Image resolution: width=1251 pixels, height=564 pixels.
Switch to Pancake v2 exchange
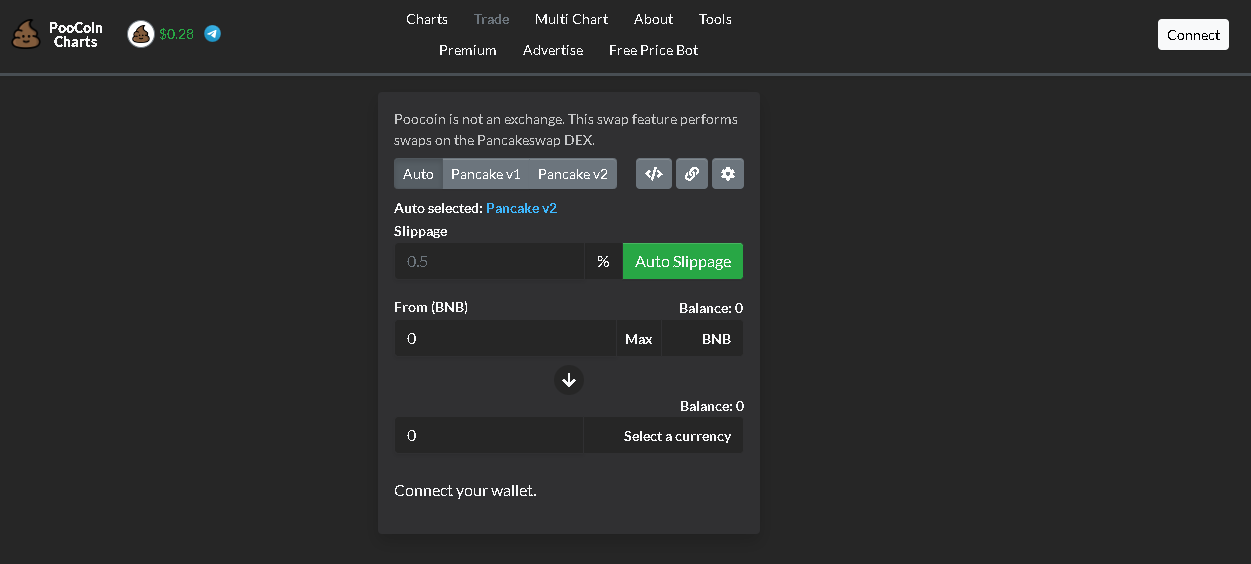coord(572,174)
